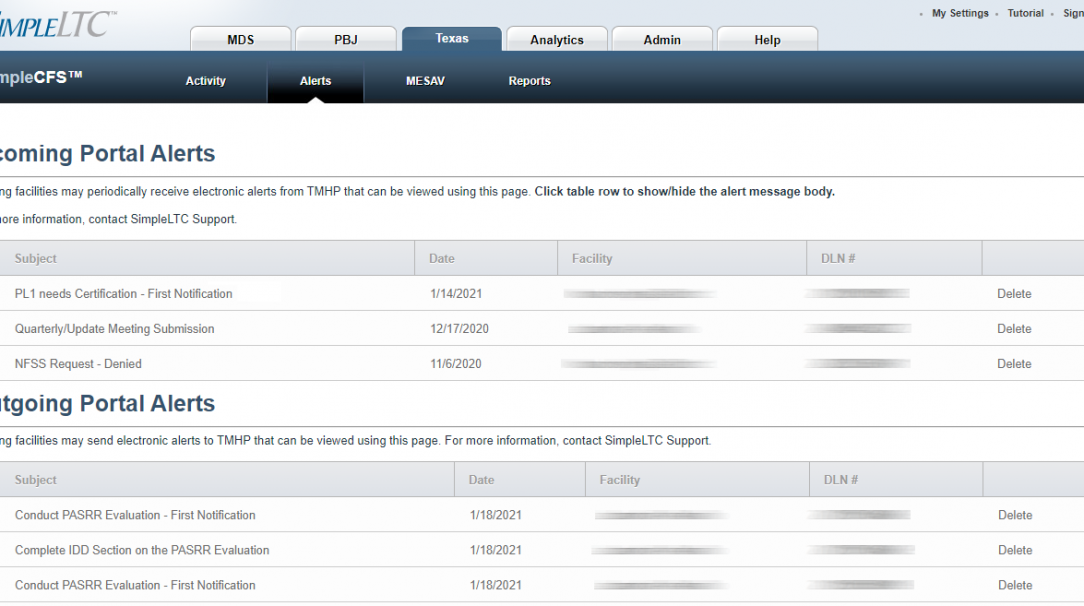Click the Tutorial link

coord(1025,14)
